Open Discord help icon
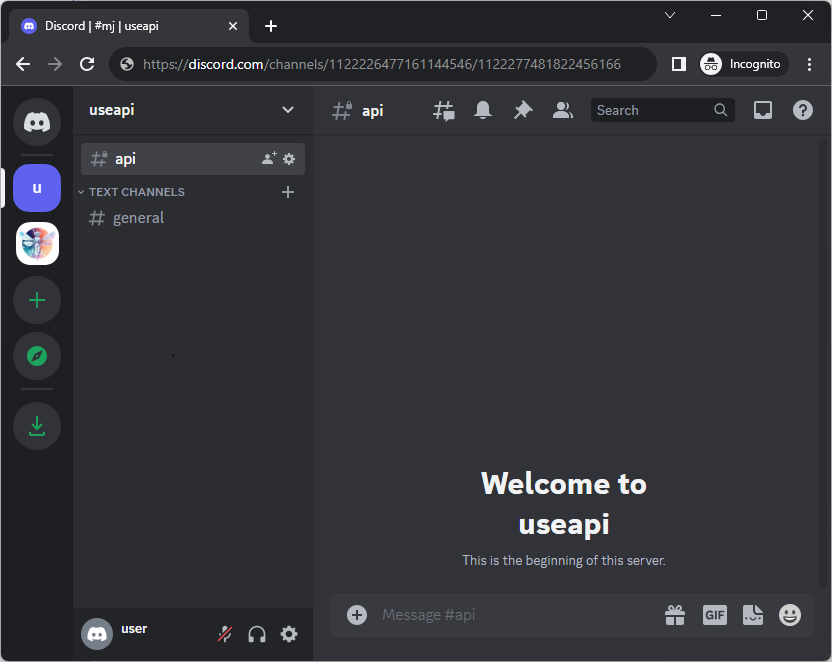Image resolution: width=832 pixels, height=662 pixels. [803, 111]
